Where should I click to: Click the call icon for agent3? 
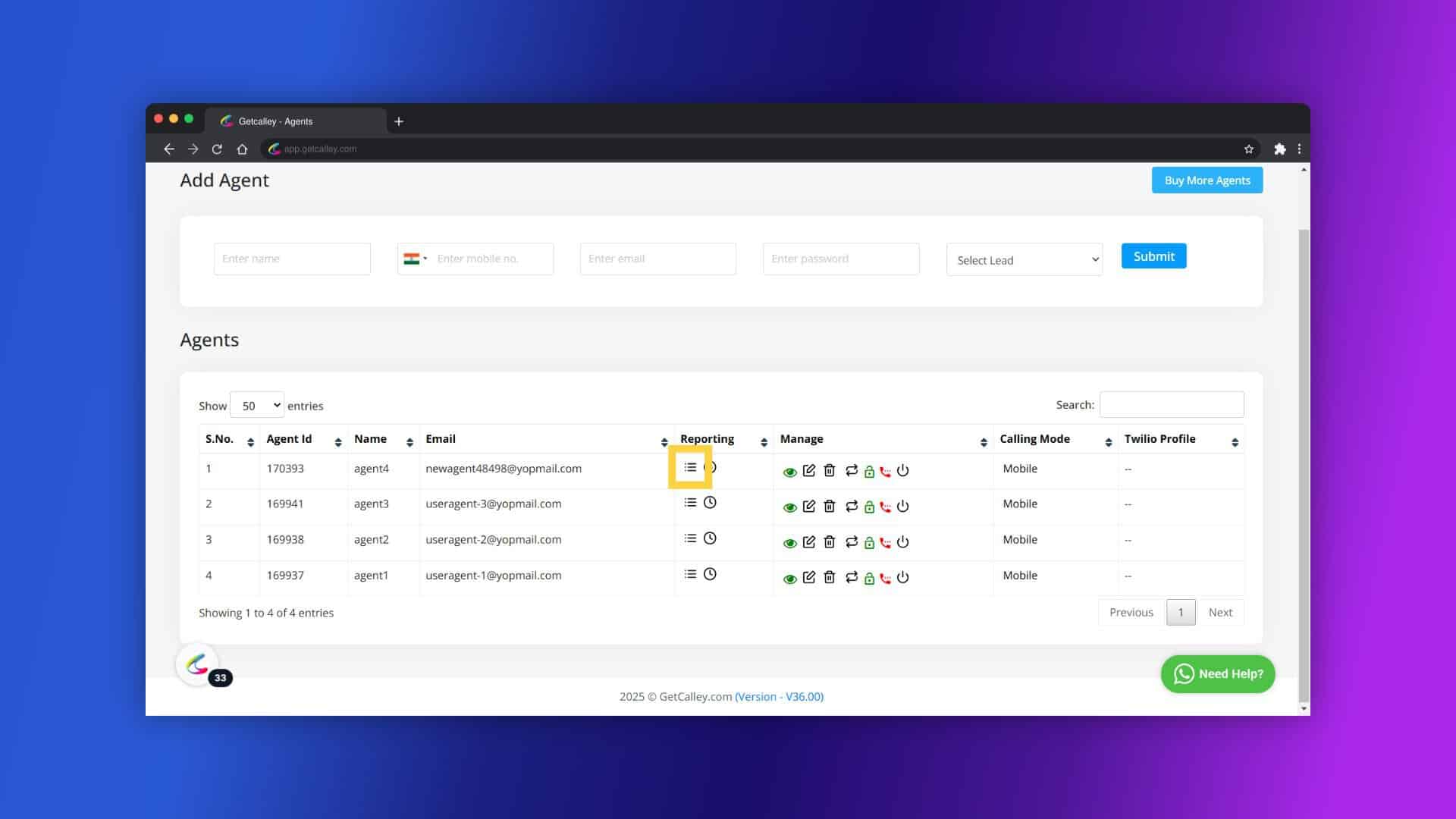pyautogui.click(x=885, y=506)
